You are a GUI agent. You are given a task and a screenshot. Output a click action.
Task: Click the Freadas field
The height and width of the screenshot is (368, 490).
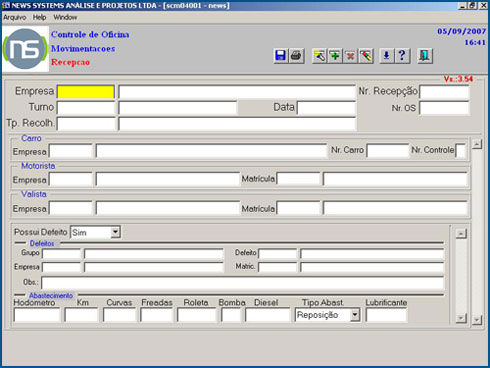[x=156, y=315]
